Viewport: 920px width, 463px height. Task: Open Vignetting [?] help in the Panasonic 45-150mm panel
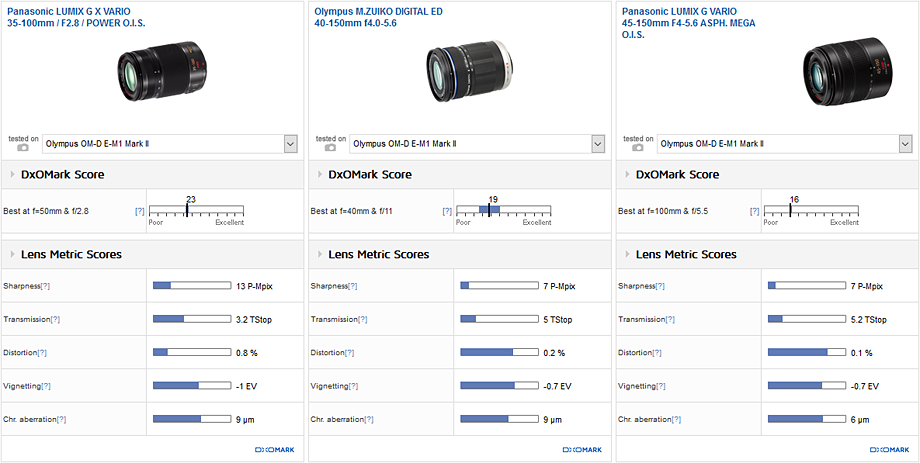coord(661,386)
